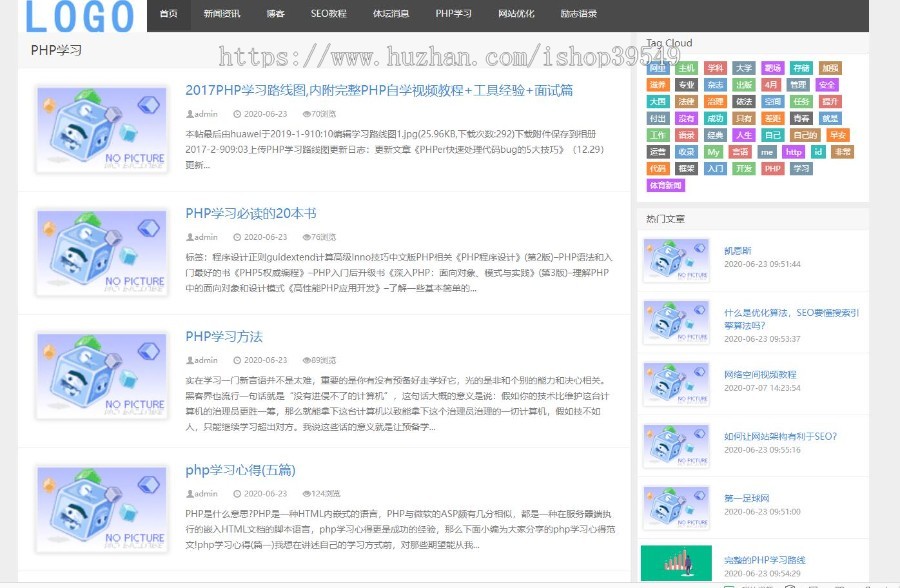Click the 体育新闻 tag
This screenshot has height=588, width=900.
(665, 185)
